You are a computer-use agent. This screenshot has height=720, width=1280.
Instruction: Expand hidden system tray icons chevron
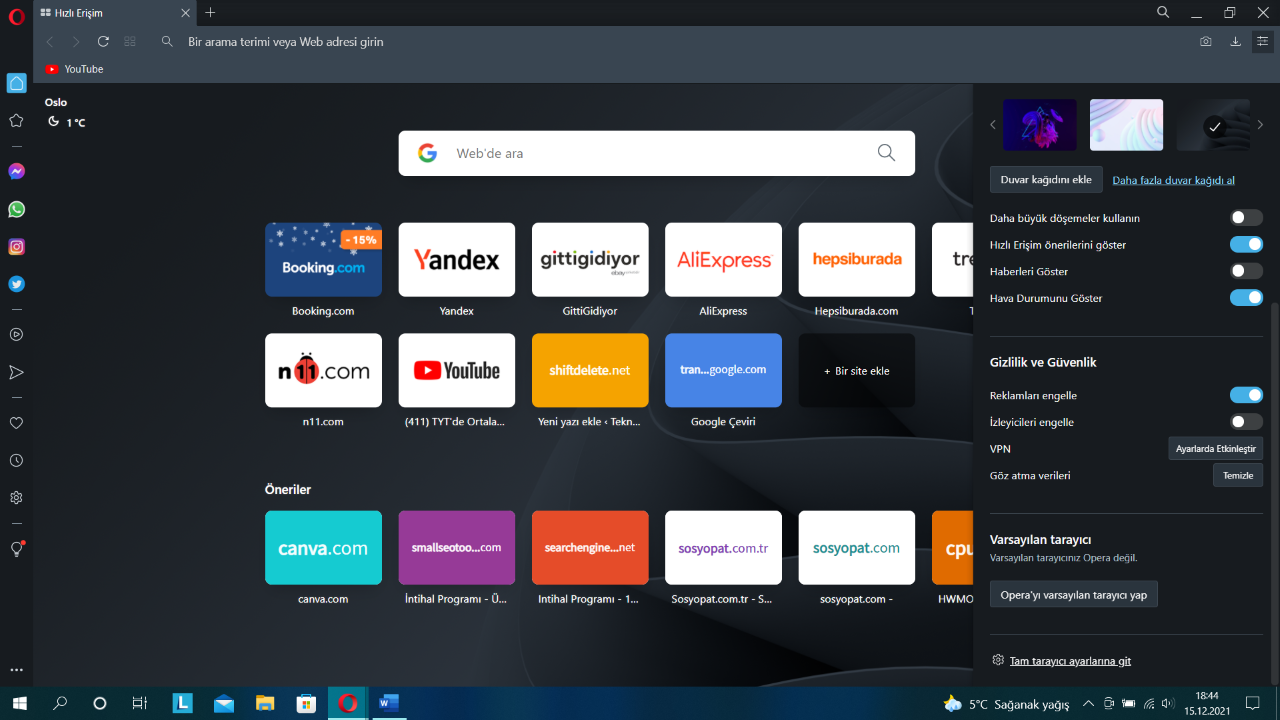click(x=1088, y=703)
